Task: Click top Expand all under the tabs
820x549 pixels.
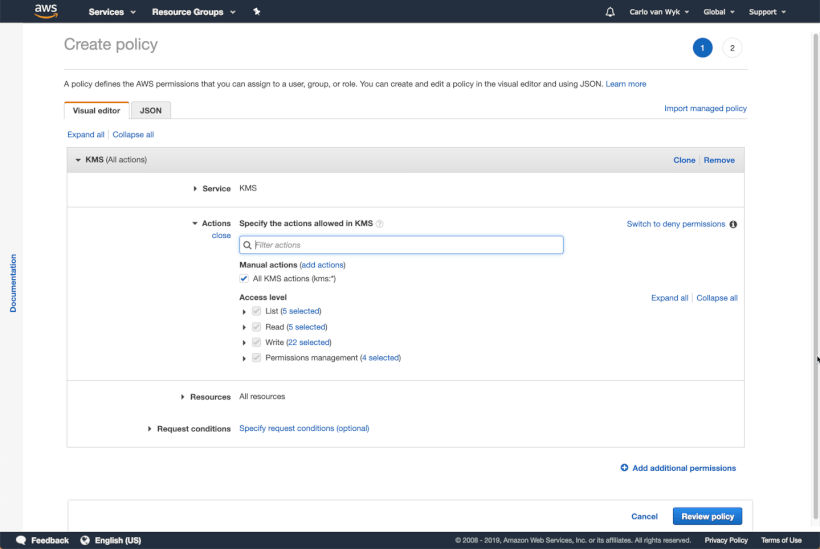Action: (x=86, y=134)
